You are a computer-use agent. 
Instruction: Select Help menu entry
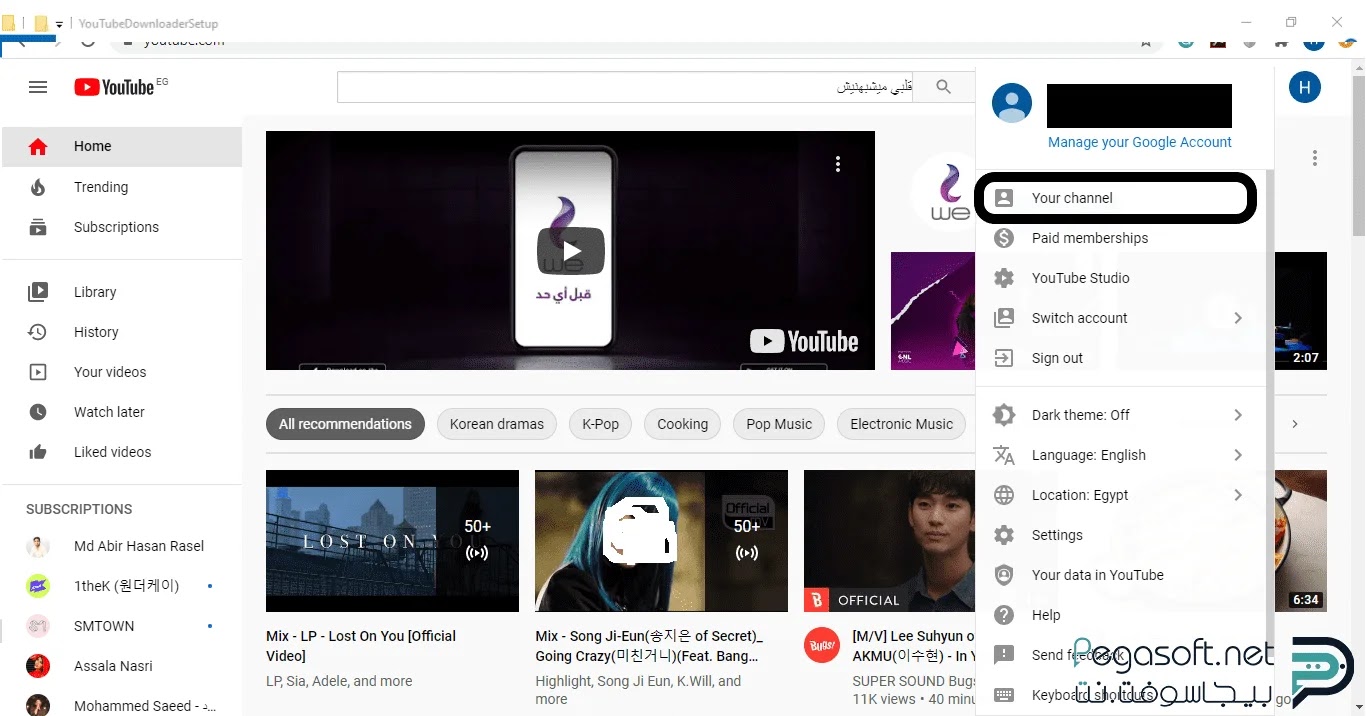click(1121, 615)
